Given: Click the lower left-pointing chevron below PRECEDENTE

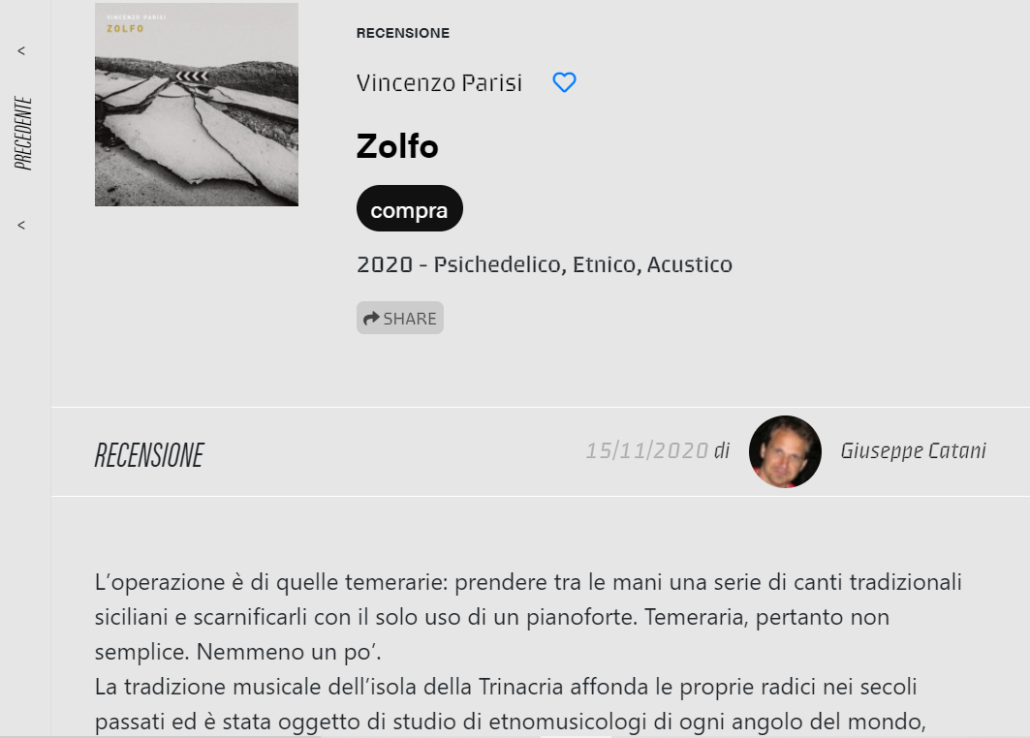Looking at the screenshot, I should pyautogui.click(x=22, y=225).
